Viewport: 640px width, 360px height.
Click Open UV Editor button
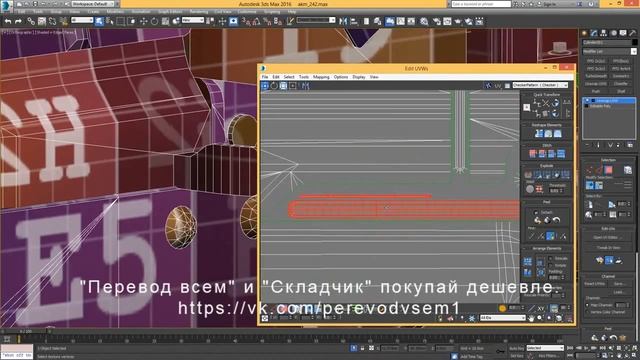608,238
